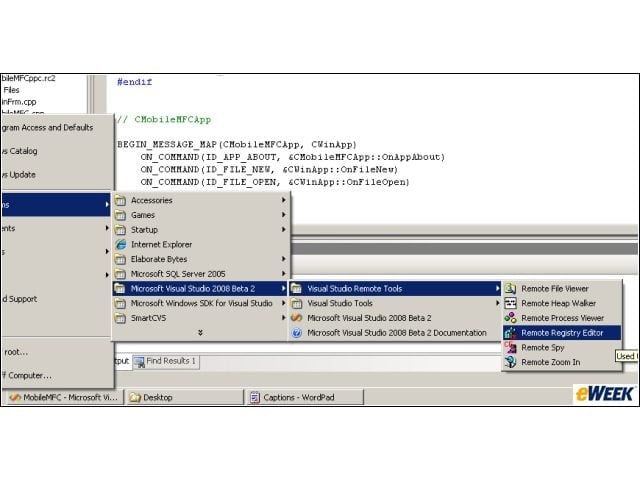Click Captions WordPad taskbar icon
Image resolution: width=640 pixels, height=480 pixels.
coord(255,397)
